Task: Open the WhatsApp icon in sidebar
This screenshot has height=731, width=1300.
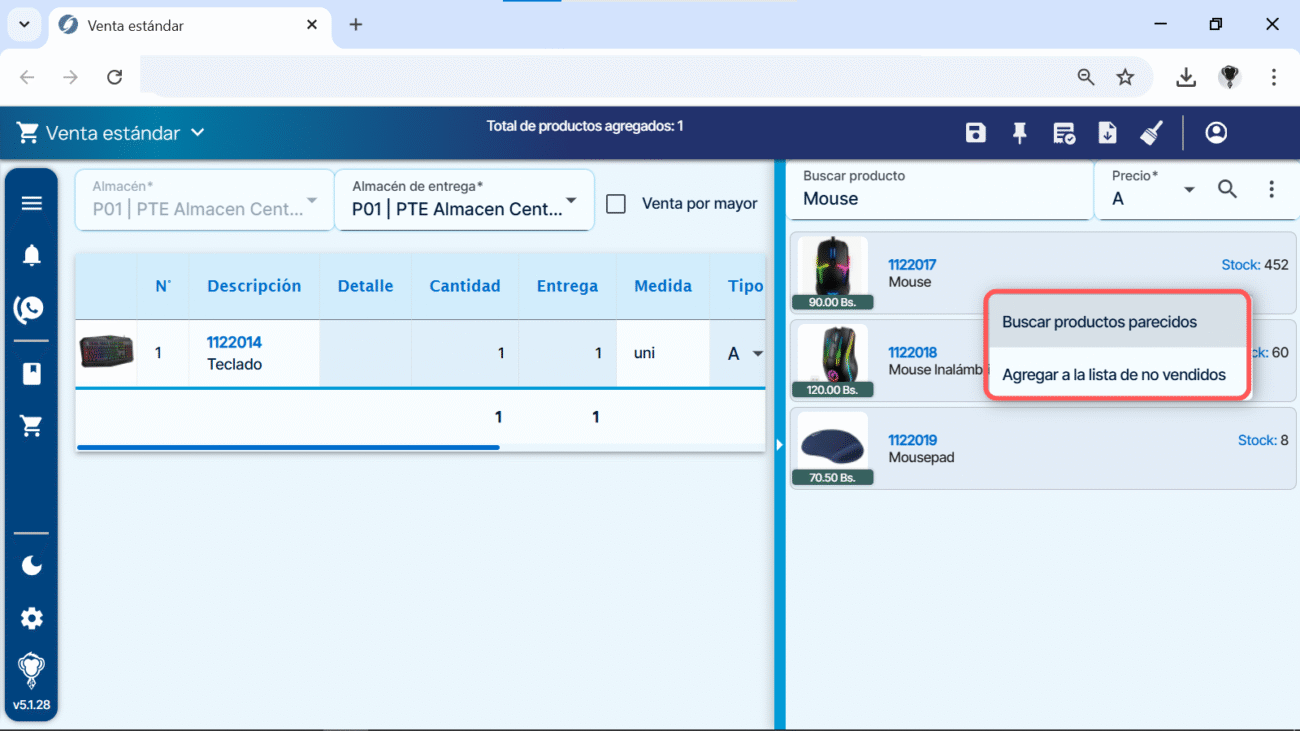Action: coord(30,309)
